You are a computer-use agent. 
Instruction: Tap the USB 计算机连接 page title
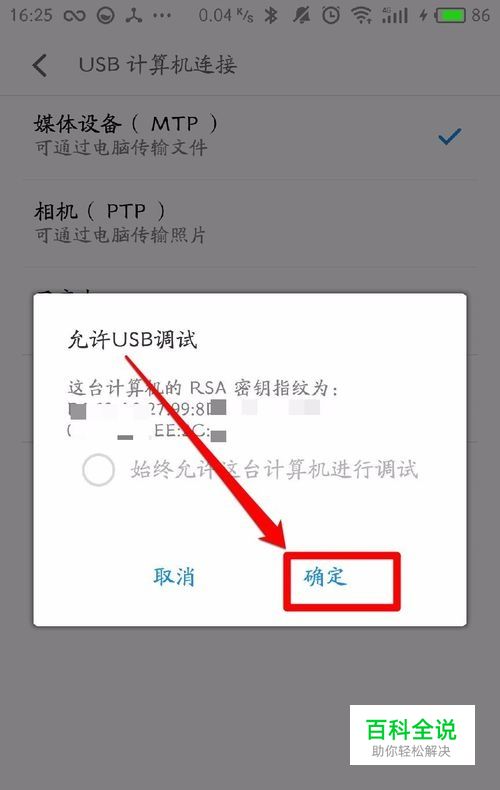[x=157, y=65]
